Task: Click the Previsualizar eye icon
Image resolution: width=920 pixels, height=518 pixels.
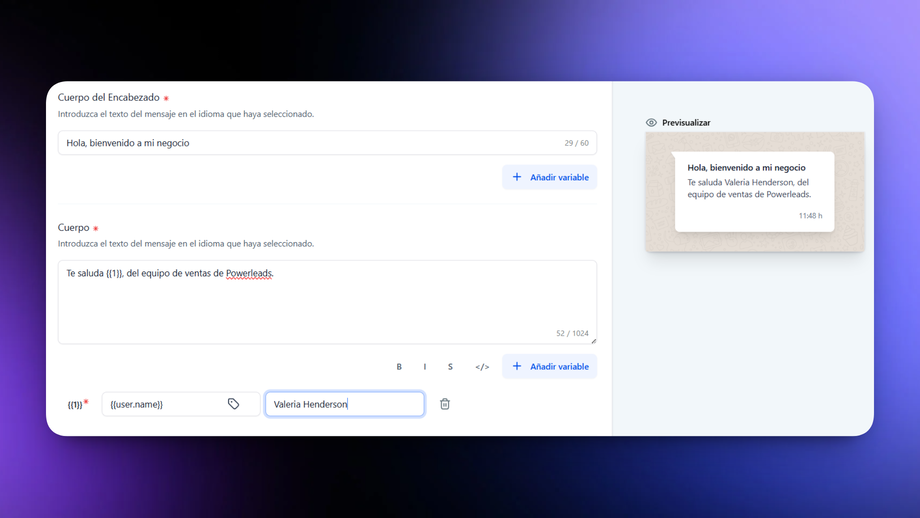Action: point(651,123)
